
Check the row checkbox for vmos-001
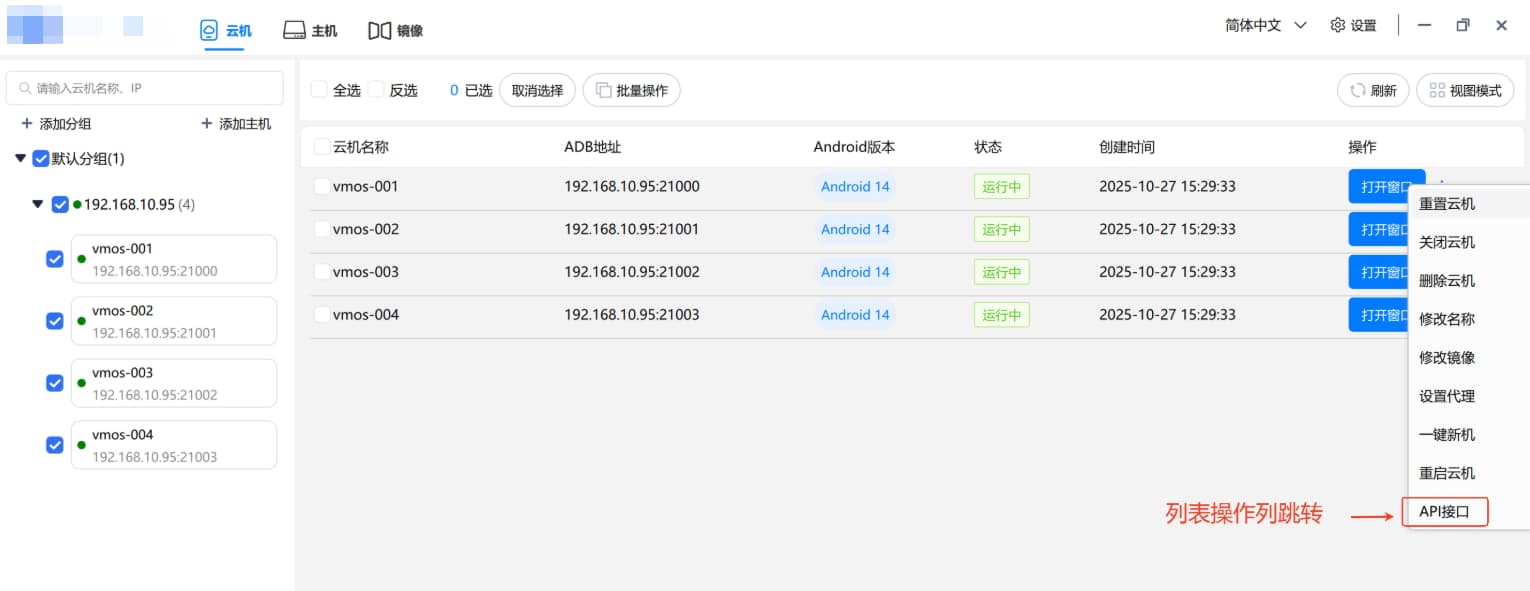[323, 186]
